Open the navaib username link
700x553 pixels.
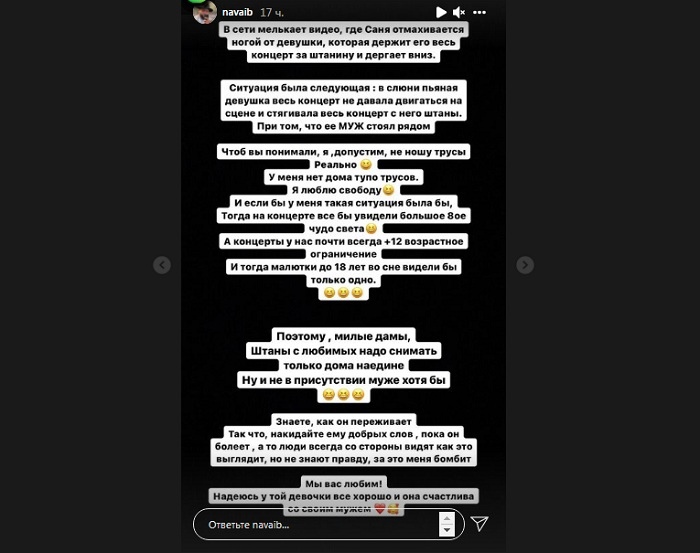click(x=238, y=12)
